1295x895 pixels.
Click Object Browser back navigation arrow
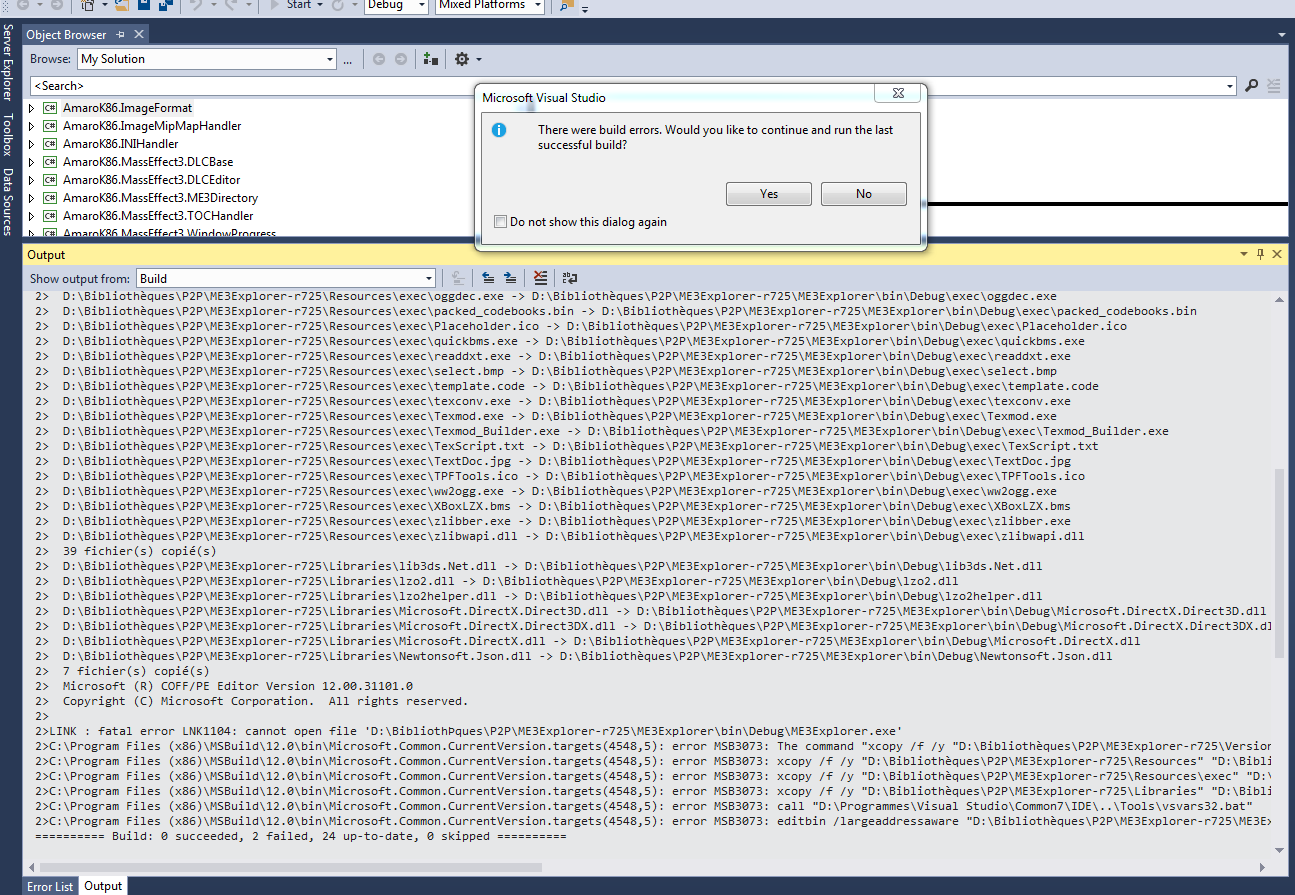(379, 59)
